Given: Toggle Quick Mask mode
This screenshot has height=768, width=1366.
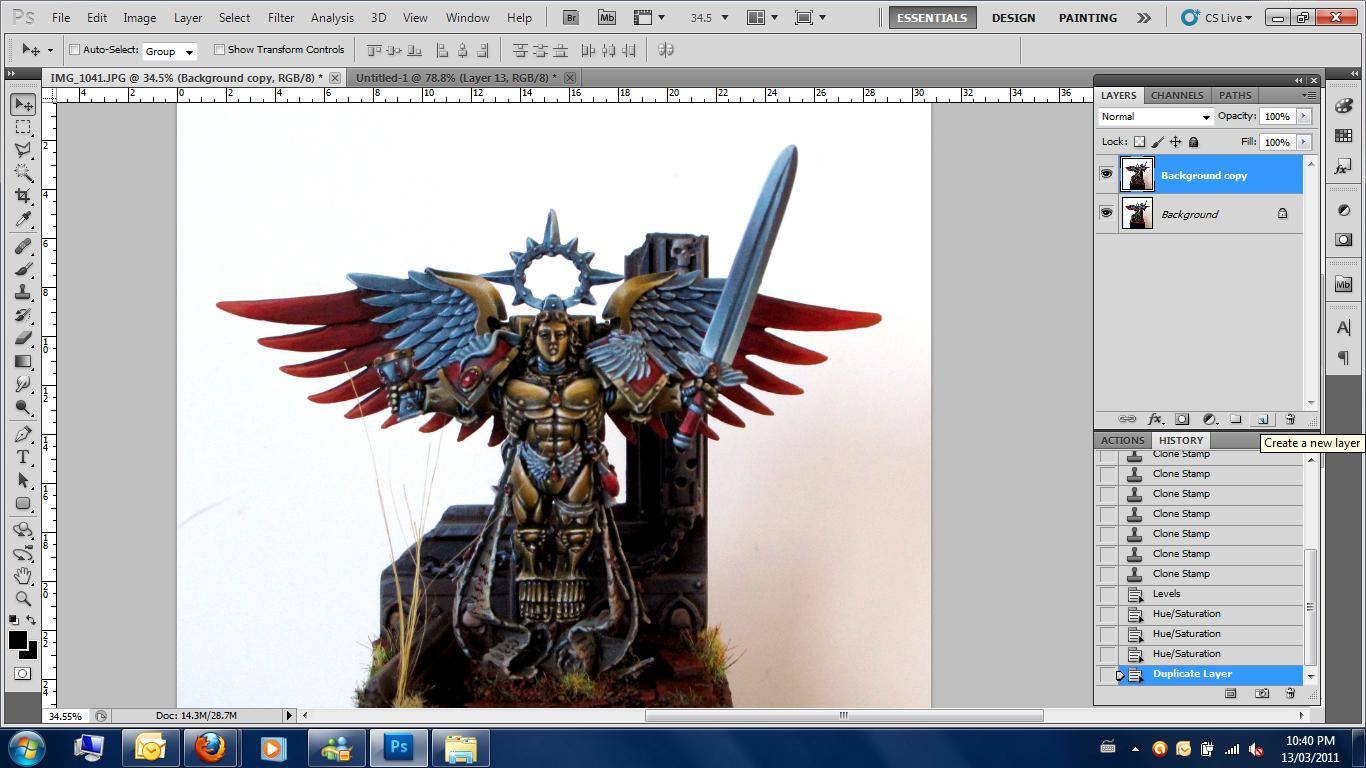Looking at the screenshot, I should click(x=23, y=673).
